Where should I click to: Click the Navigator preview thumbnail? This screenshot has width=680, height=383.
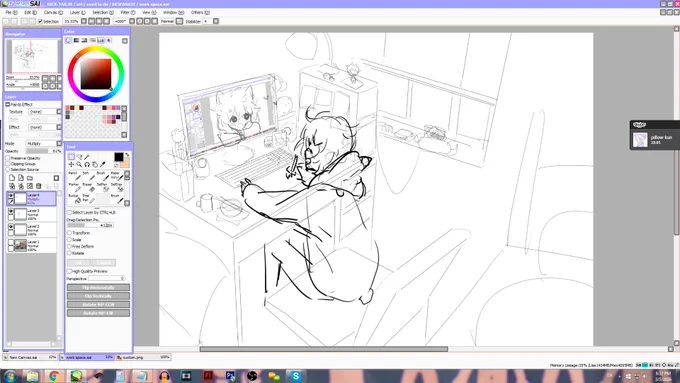[33, 56]
